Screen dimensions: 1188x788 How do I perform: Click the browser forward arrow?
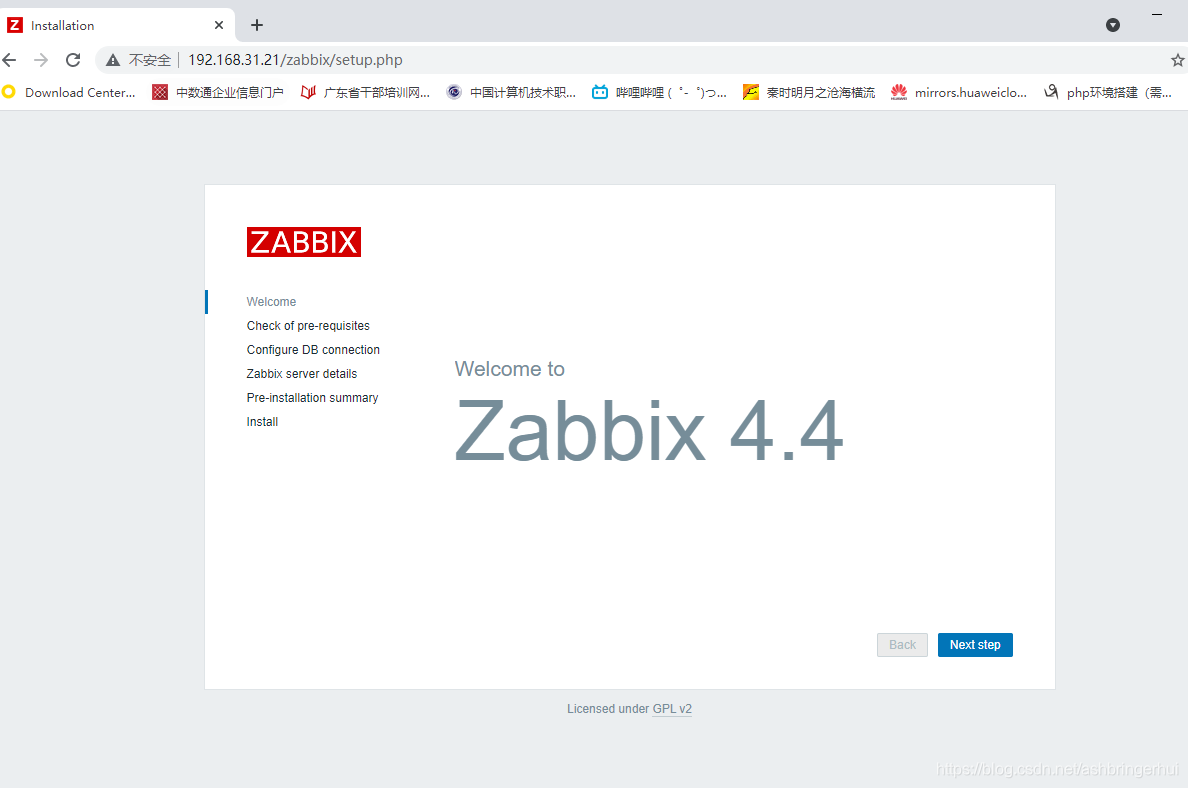coord(41,60)
